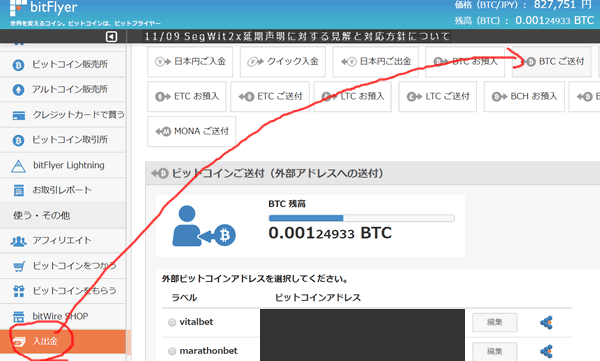Click the BCH deposit arrow icon
The width and height of the screenshot is (600, 361).
pyautogui.click(x=499, y=97)
